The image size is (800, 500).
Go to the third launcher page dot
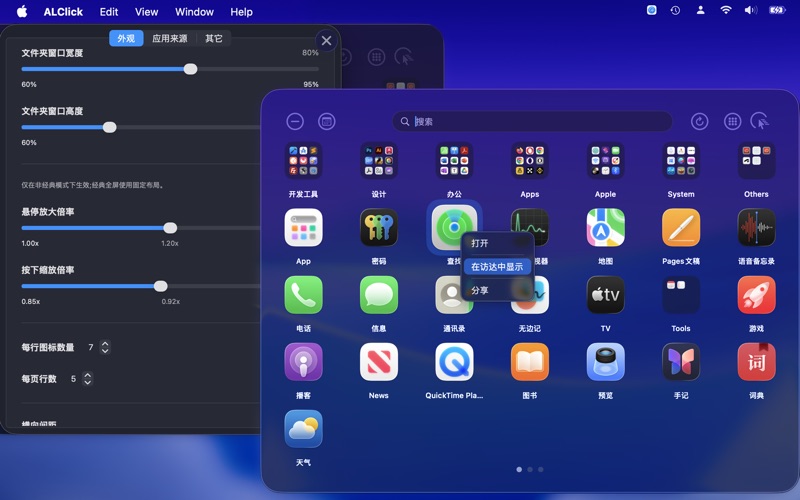541,469
